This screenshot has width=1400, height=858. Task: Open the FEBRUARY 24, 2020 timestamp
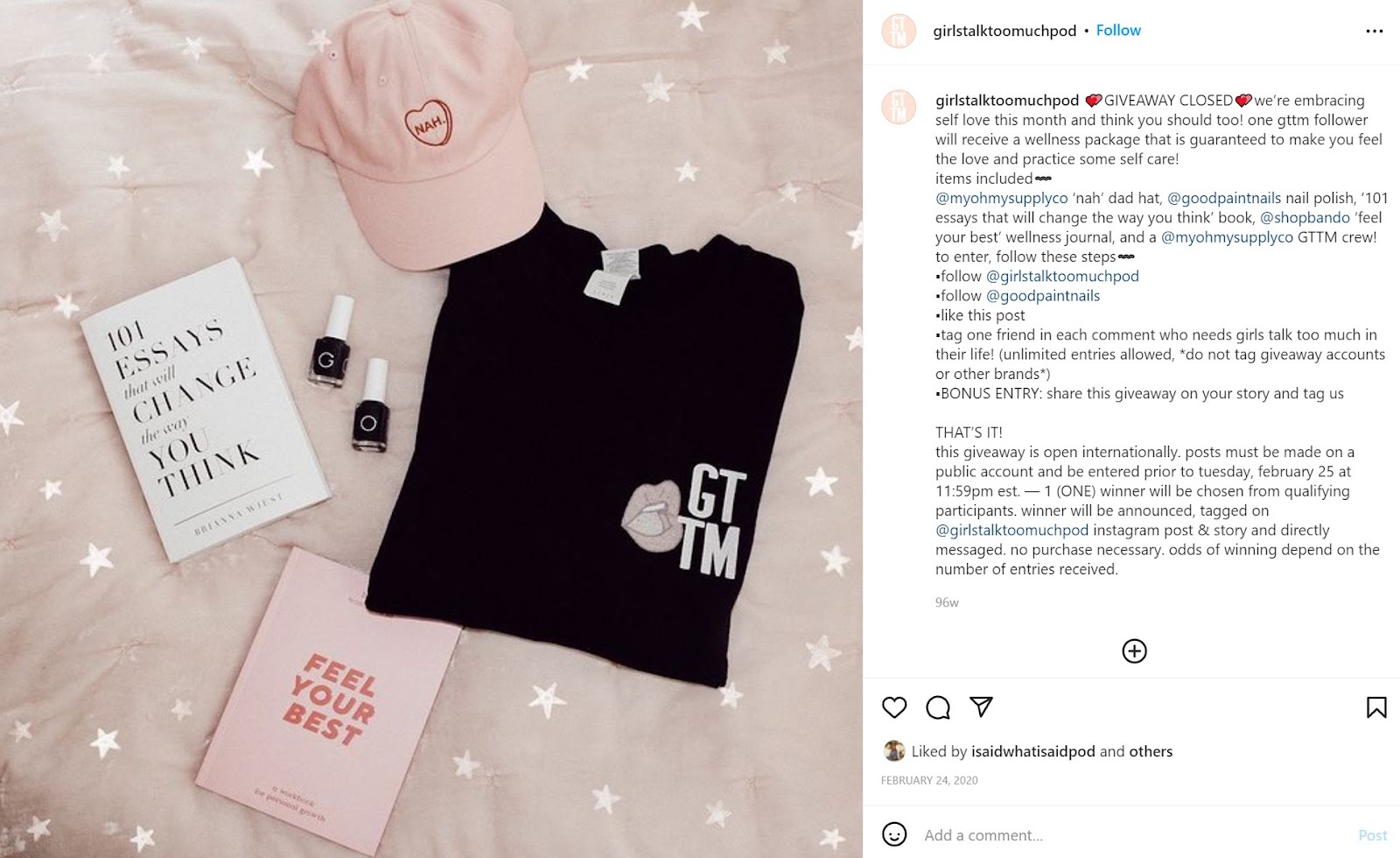click(929, 780)
